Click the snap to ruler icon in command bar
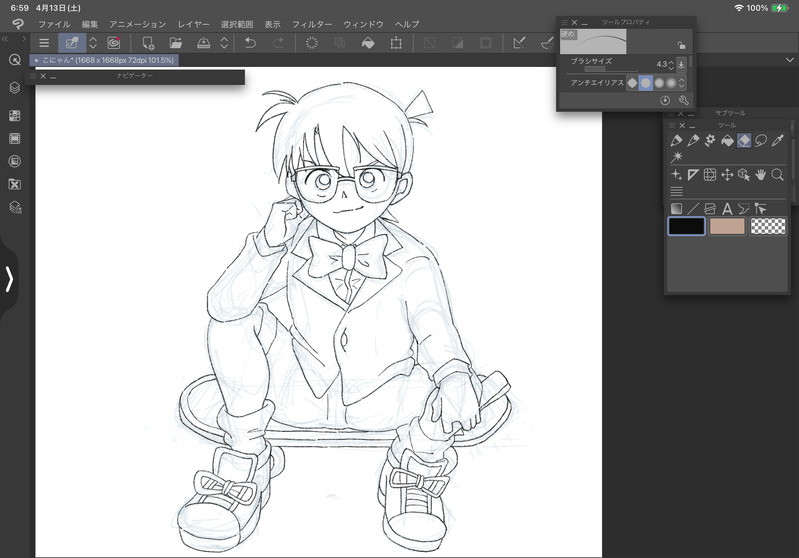Image resolution: width=799 pixels, height=558 pixels. (519, 43)
